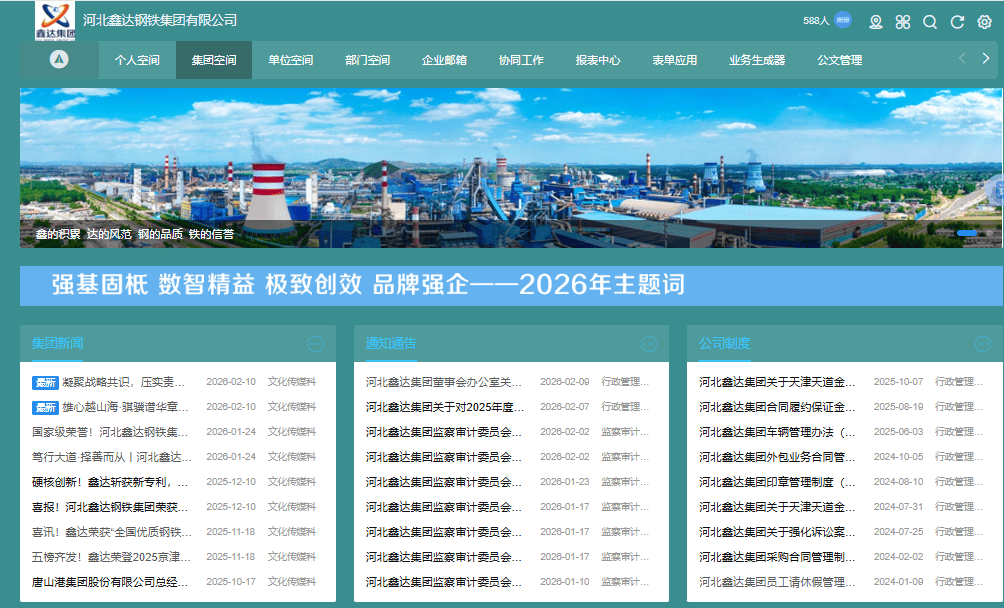Open 河北鑫达集团车辆管理办法 policy link

tap(777, 432)
